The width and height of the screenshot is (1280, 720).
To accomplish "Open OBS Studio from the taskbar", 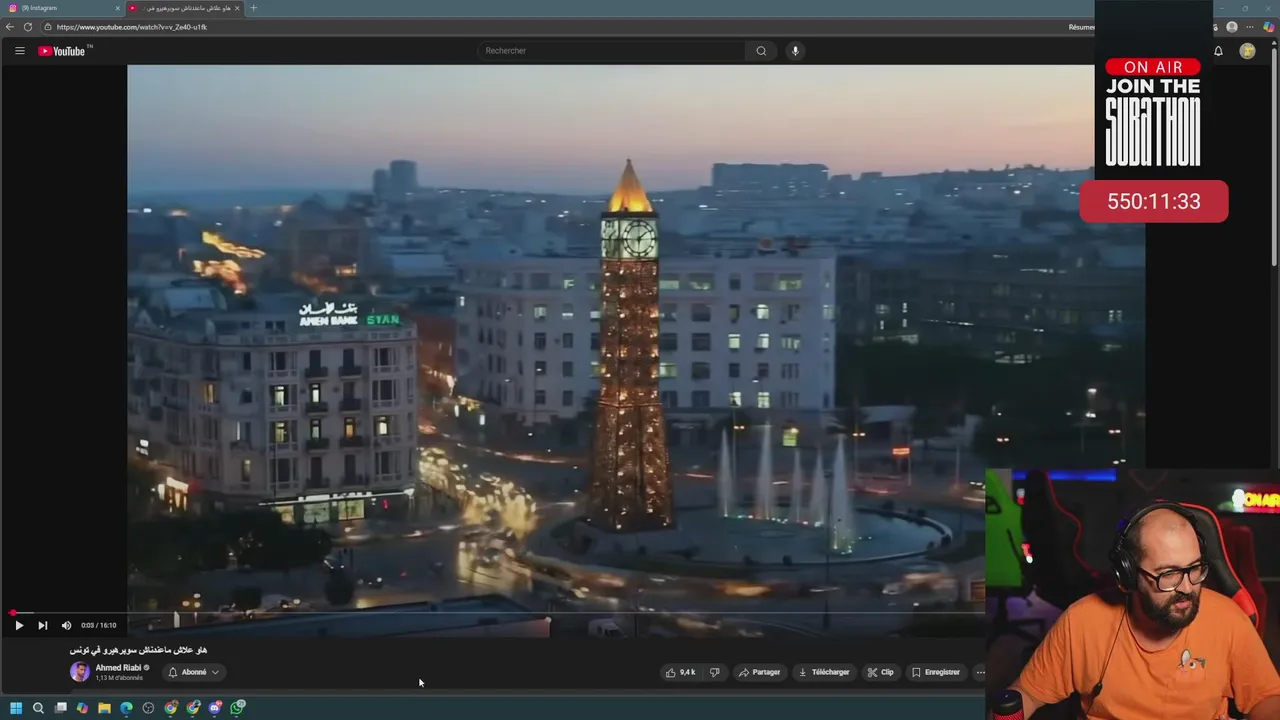I will [148, 708].
